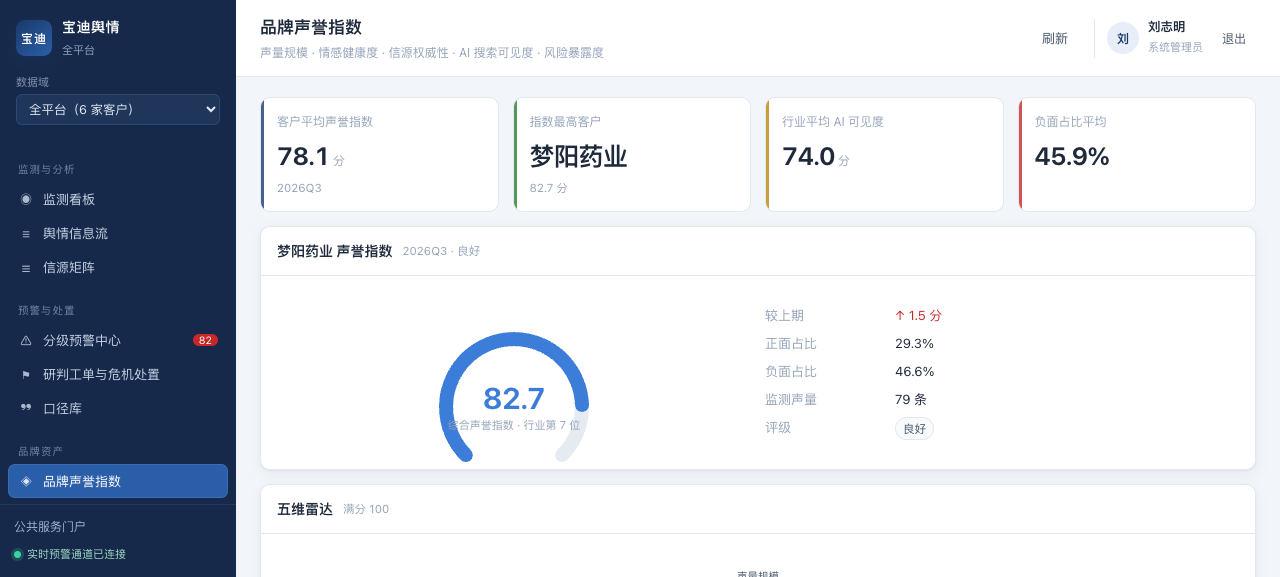Select the active 品牌声誉指数 menu item
Image resolution: width=1280 pixels, height=577 pixels.
click(118, 481)
